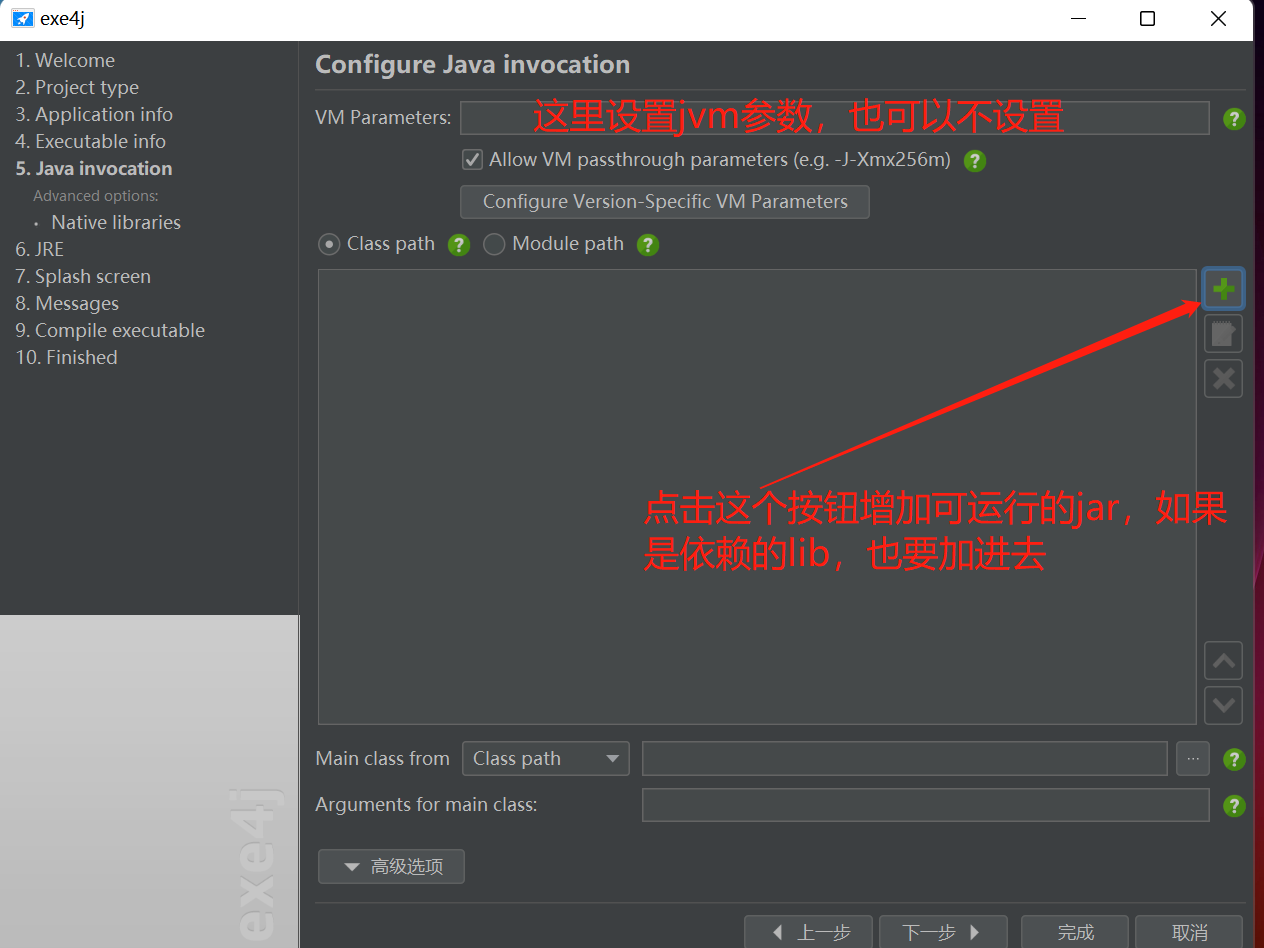Click the edit classpath entry icon

(1223, 334)
